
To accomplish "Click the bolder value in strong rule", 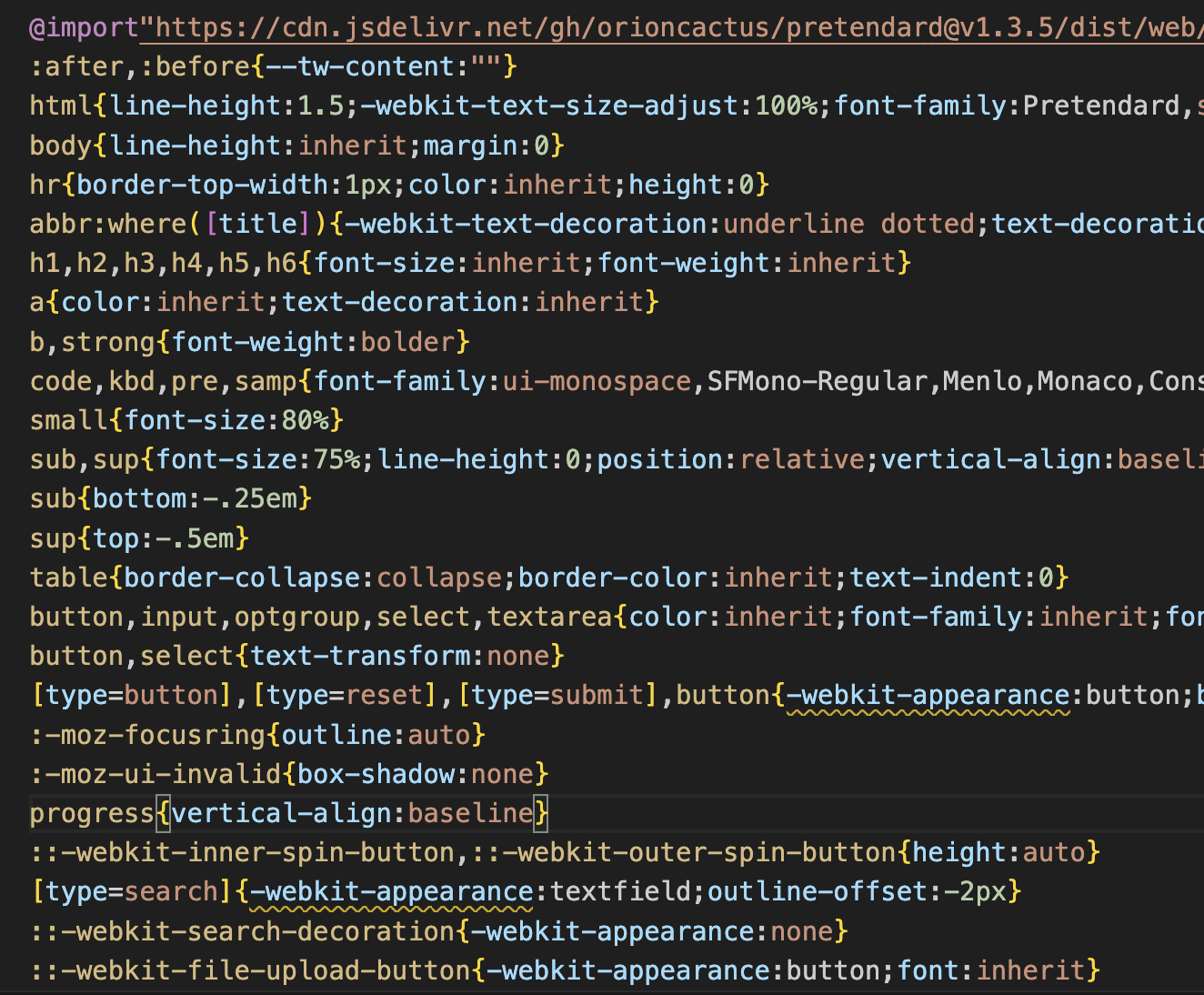I will (x=409, y=341).
